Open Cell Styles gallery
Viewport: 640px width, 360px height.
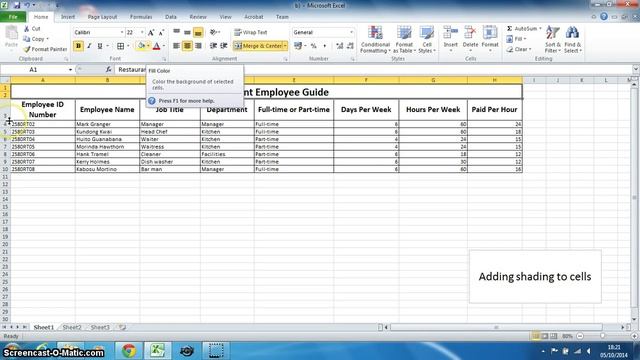click(427, 40)
